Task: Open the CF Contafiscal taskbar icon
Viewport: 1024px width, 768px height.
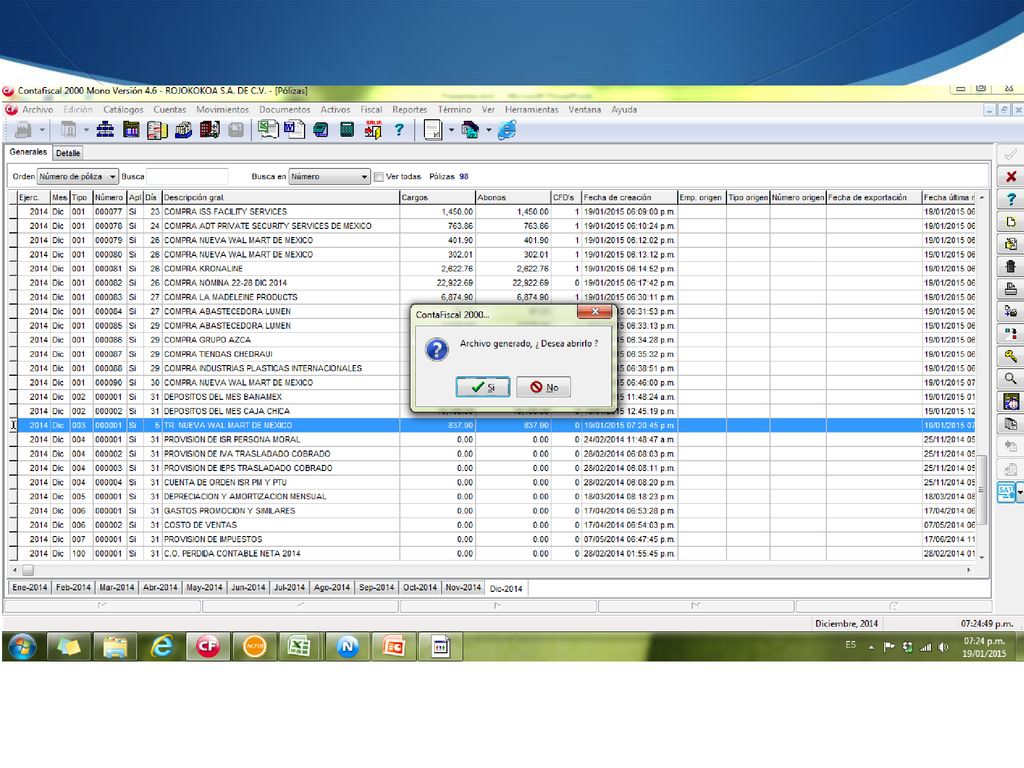Action: 208,647
